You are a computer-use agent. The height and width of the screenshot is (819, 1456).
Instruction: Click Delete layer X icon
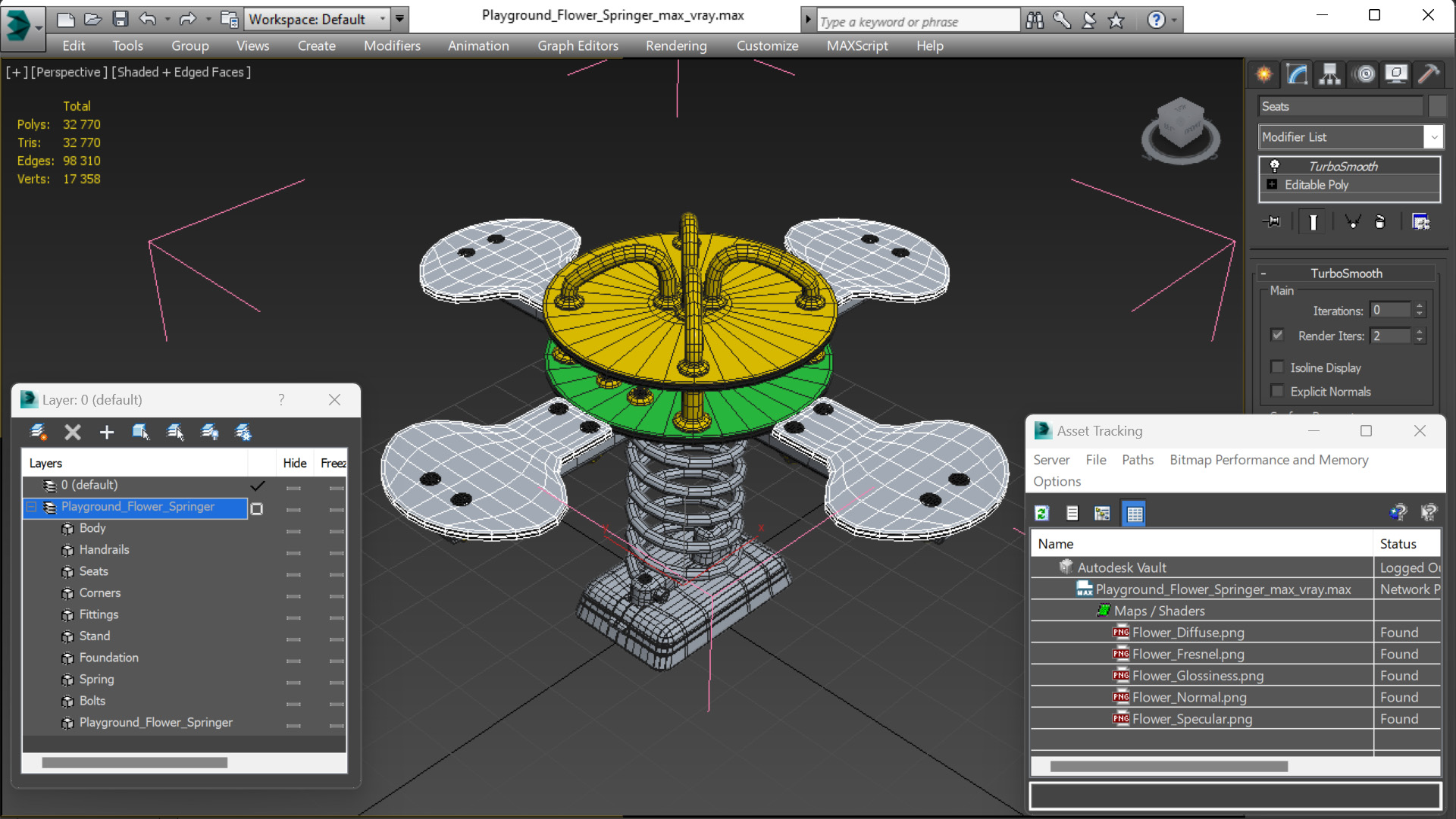(x=73, y=432)
